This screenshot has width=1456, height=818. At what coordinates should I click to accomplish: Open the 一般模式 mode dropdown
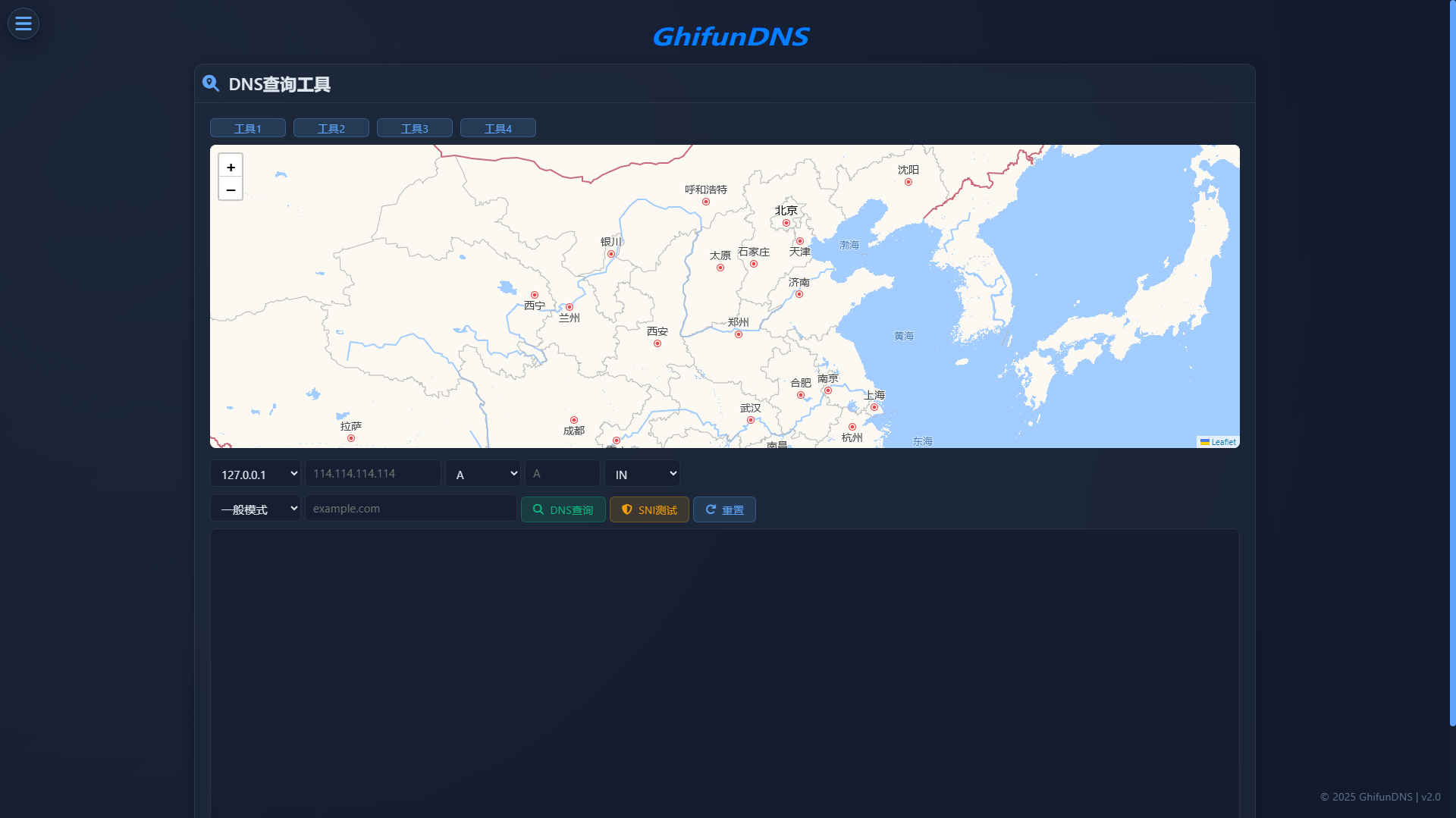(256, 509)
